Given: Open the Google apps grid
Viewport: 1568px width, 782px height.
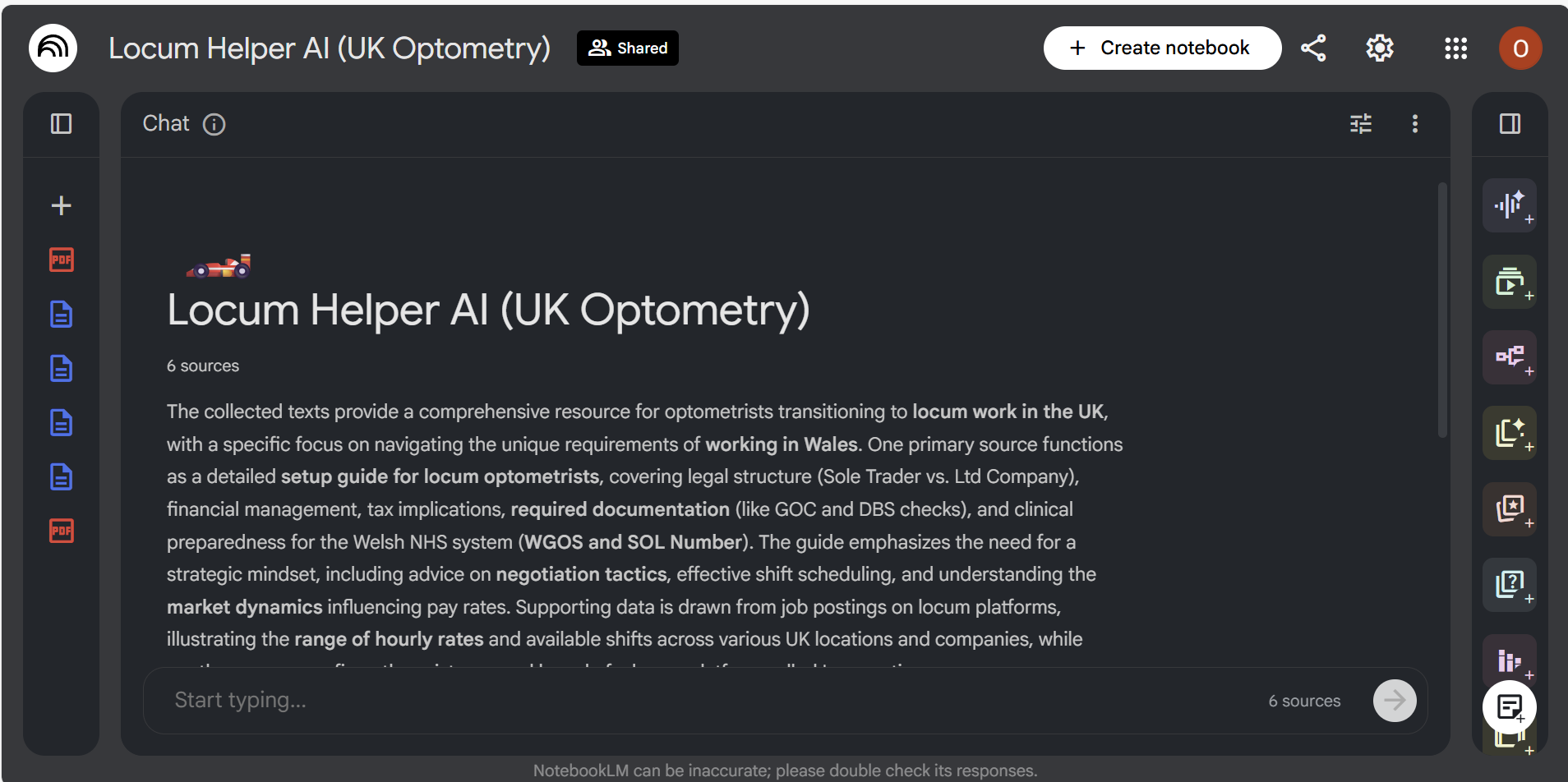Looking at the screenshot, I should point(1455,48).
